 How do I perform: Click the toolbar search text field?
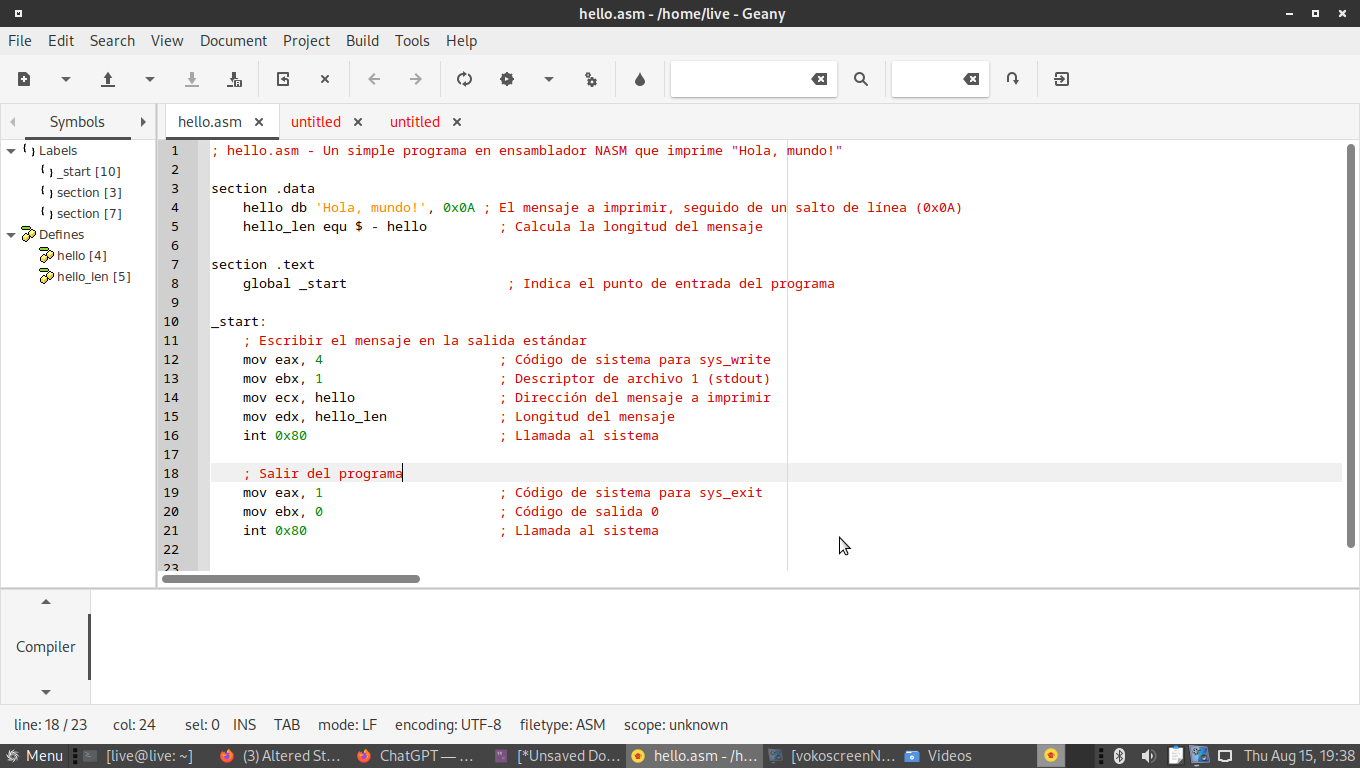738,79
